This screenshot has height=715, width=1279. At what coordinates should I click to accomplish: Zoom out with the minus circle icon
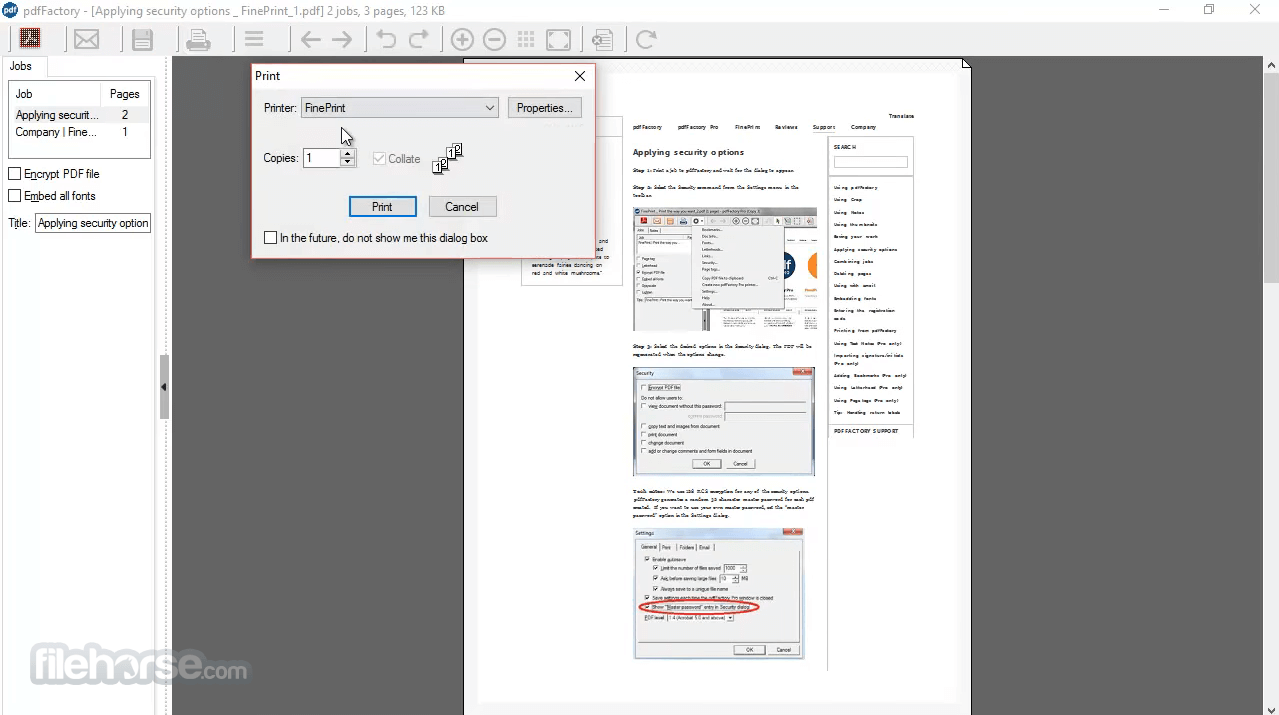[x=494, y=40]
